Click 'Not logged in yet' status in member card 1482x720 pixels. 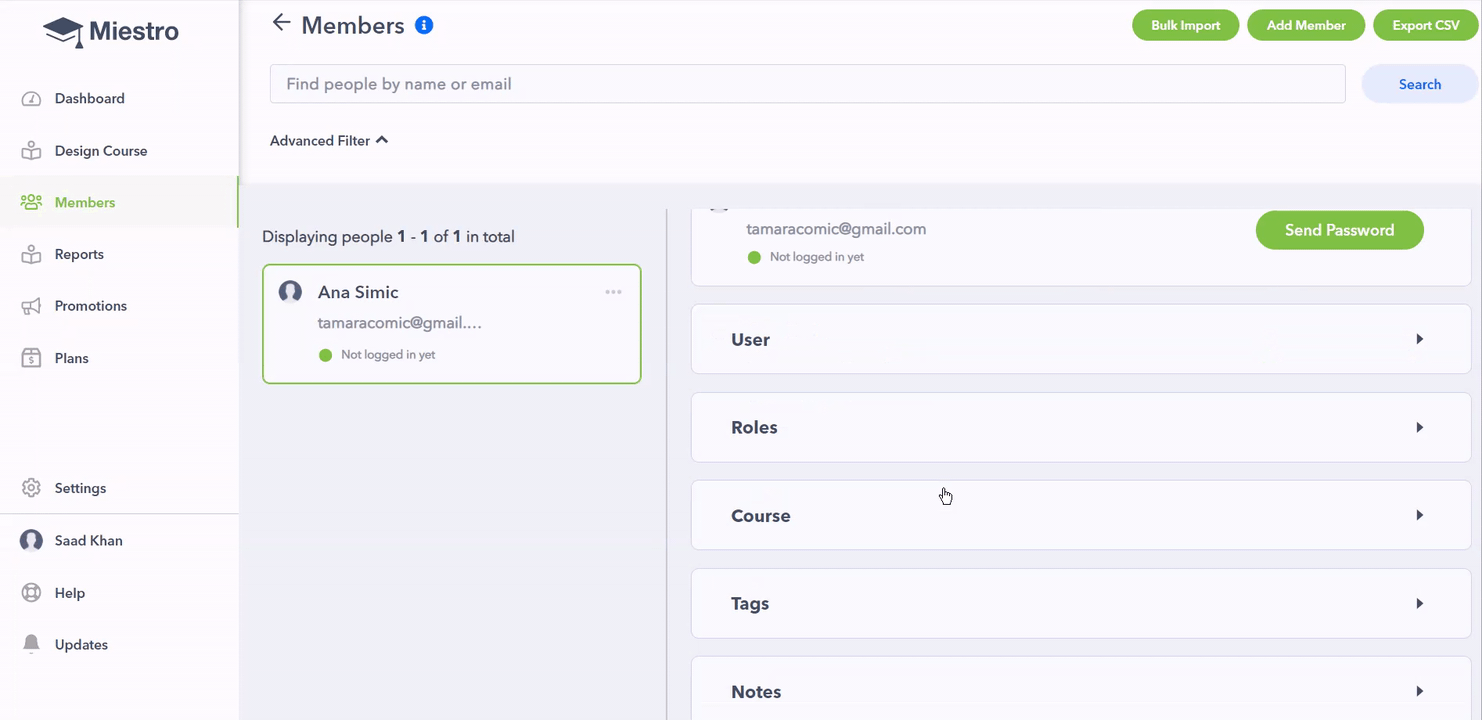[x=388, y=355]
